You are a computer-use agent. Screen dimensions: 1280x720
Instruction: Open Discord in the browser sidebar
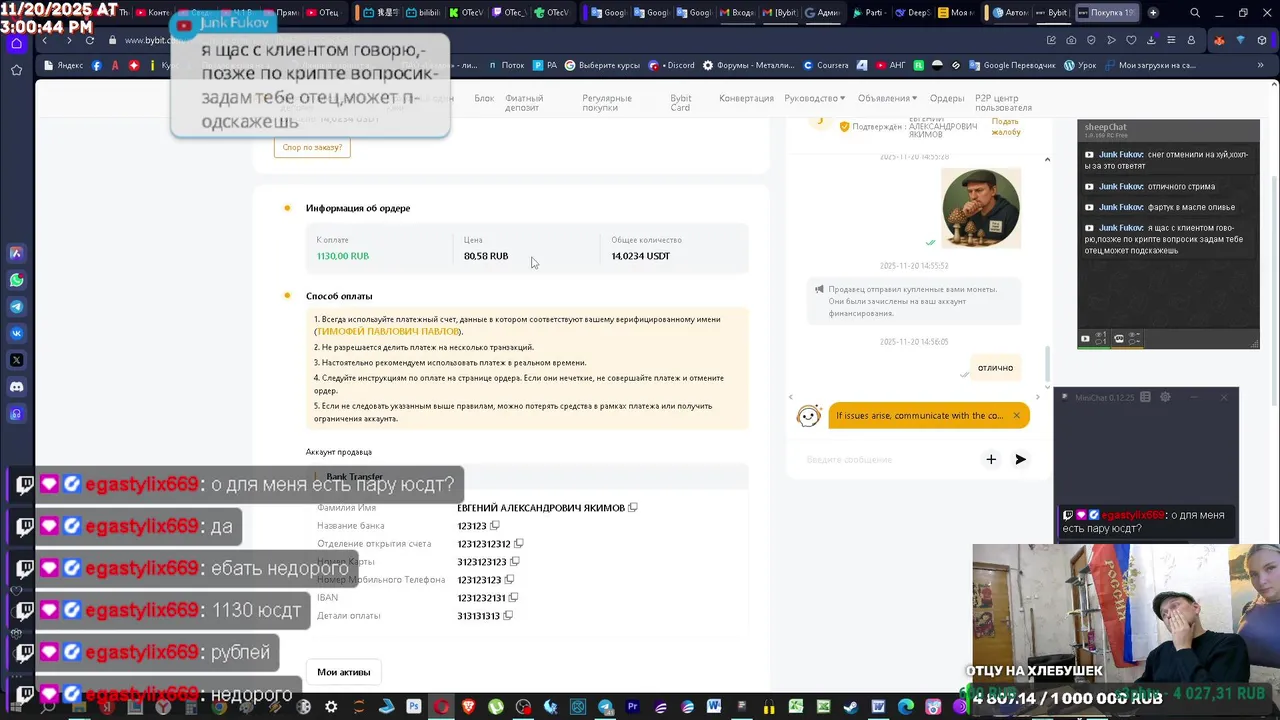pyautogui.click(x=16, y=387)
